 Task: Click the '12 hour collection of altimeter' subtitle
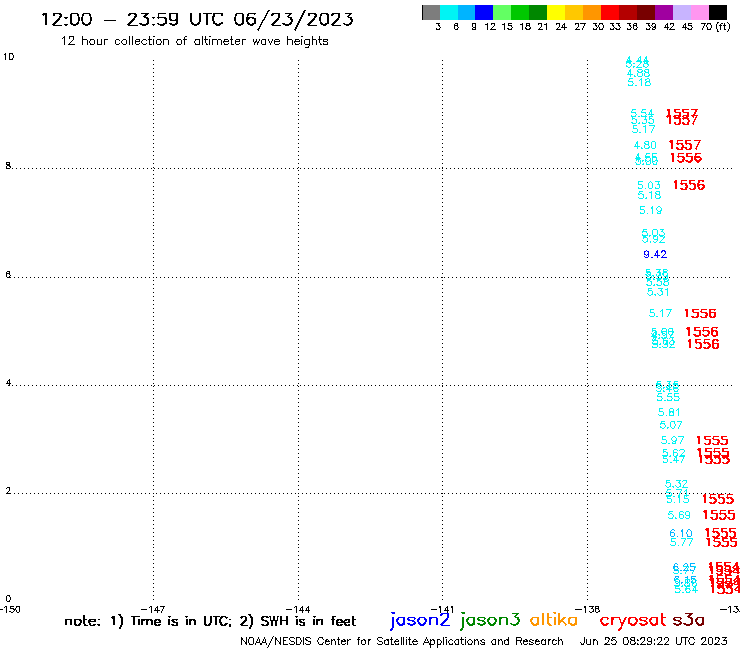coord(194,41)
